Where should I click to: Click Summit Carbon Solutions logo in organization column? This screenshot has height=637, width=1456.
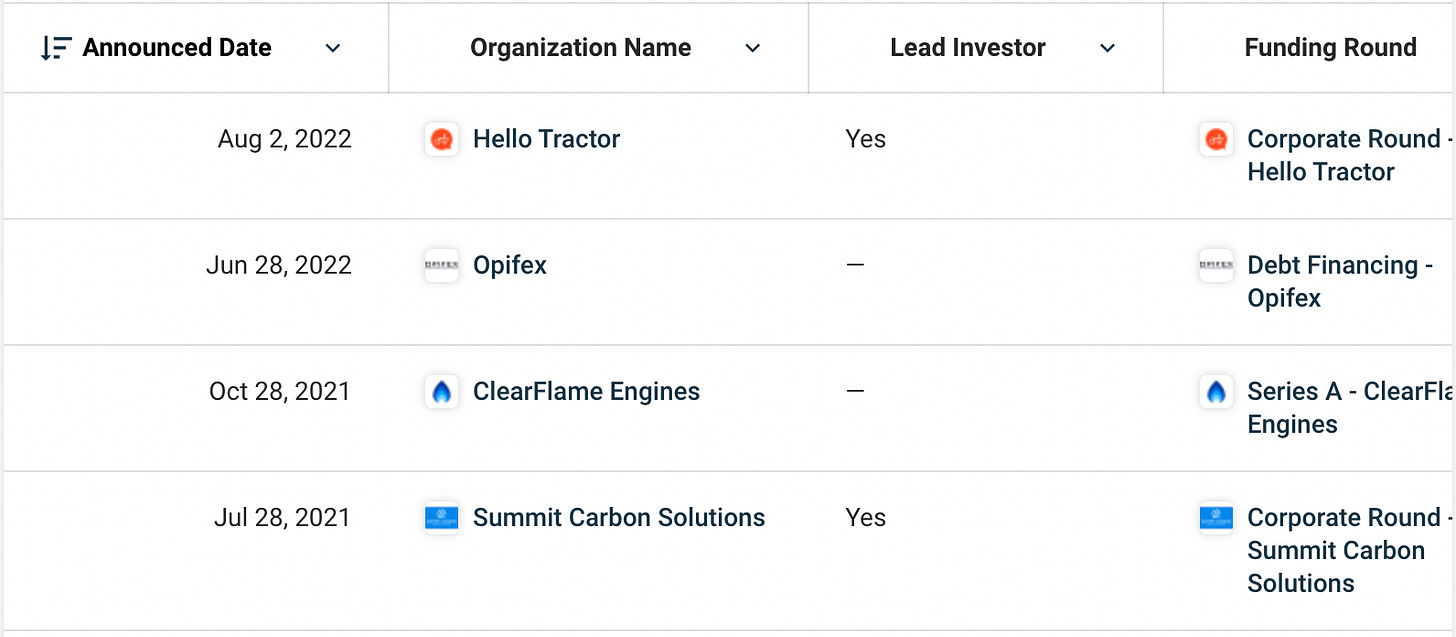441,518
